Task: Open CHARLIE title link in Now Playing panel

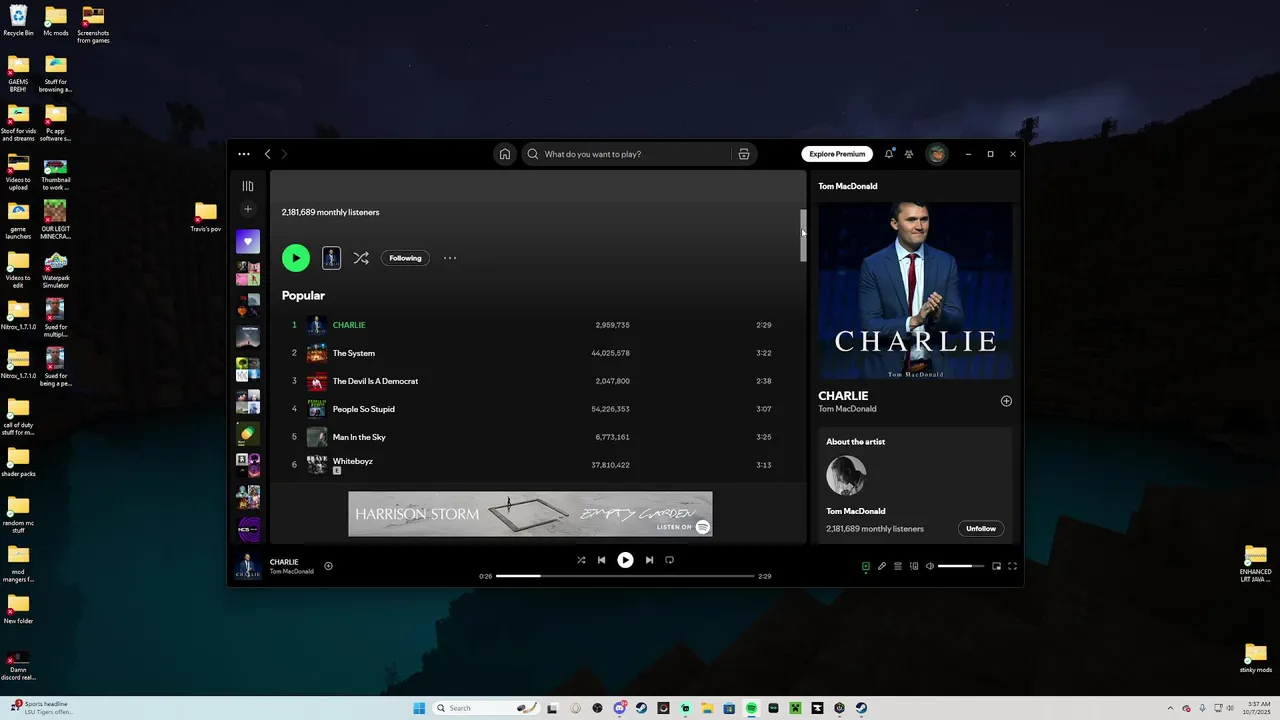Action: pyautogui.click(x=843, y=396)
